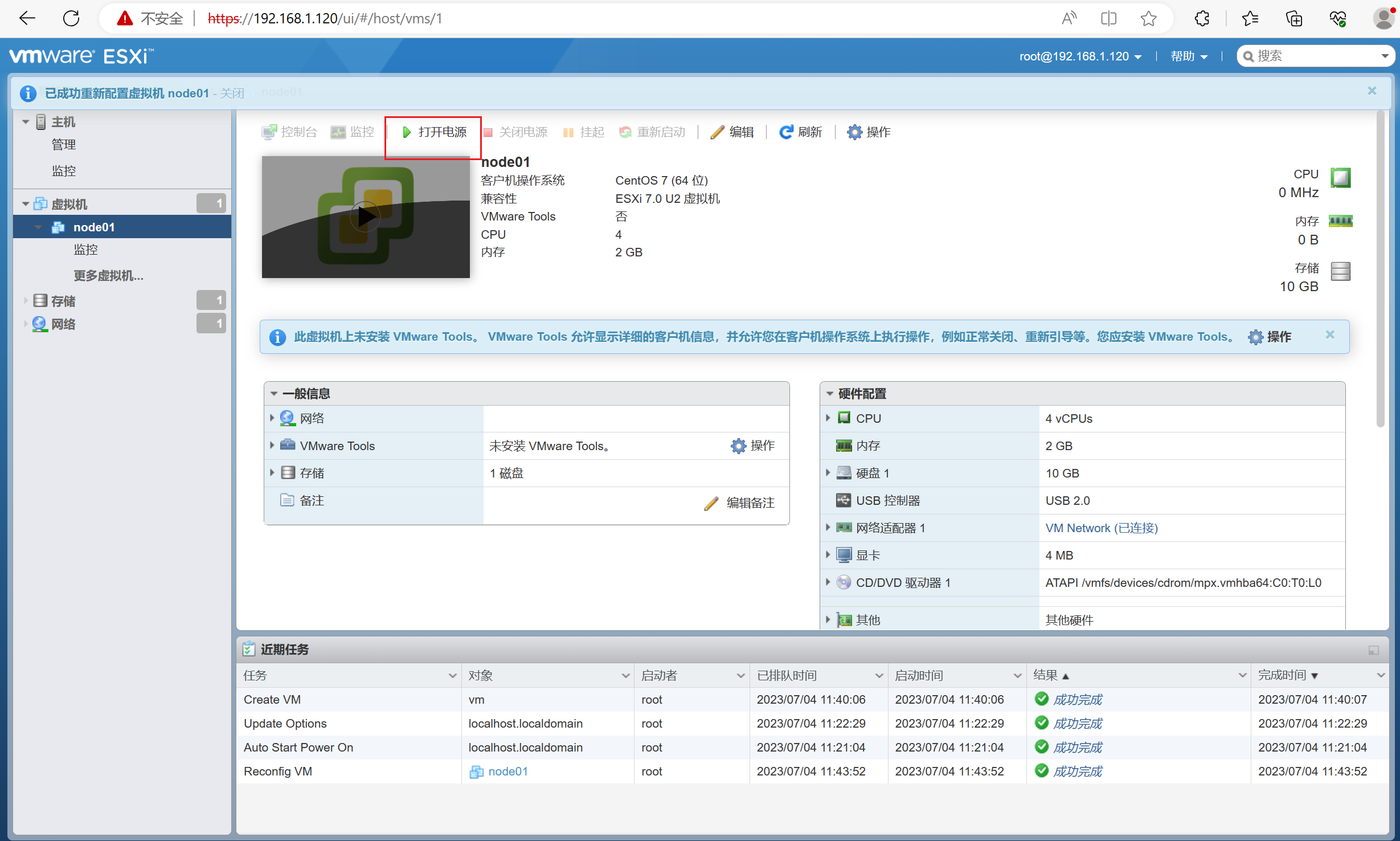Image resolution: width=1400 pixels, height=841 pixels.
Task: Expand the Hard disk 1 (硬盘 1) row
Action: 828,473
